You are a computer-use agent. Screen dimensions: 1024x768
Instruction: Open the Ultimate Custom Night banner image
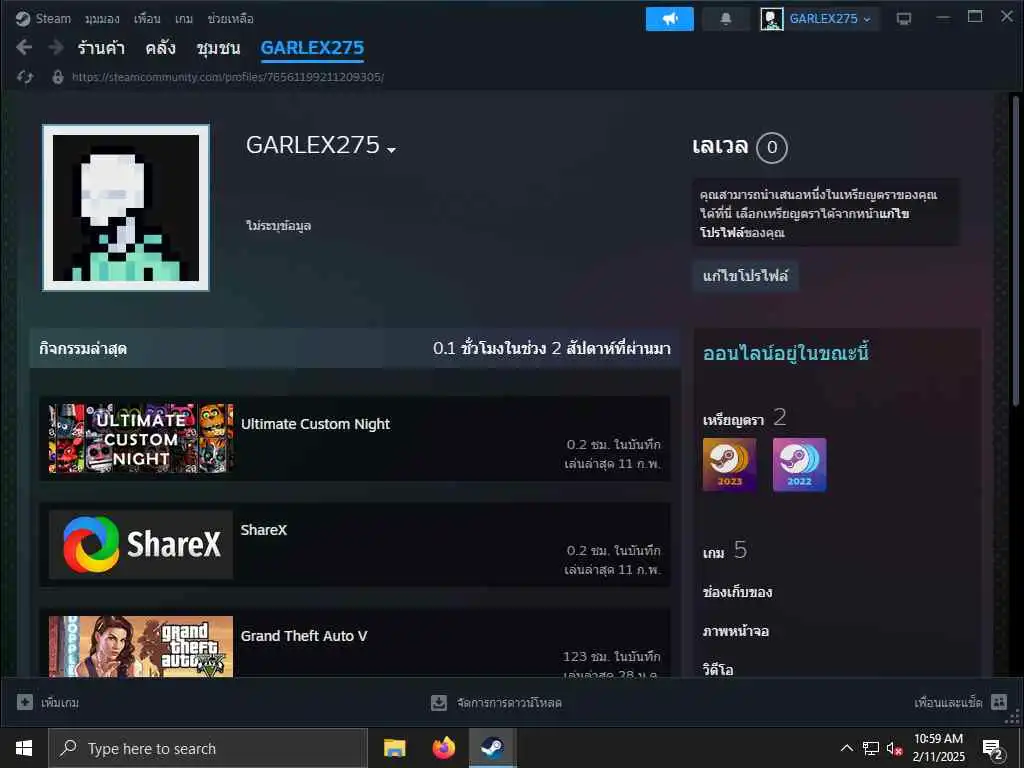[140, 438]
